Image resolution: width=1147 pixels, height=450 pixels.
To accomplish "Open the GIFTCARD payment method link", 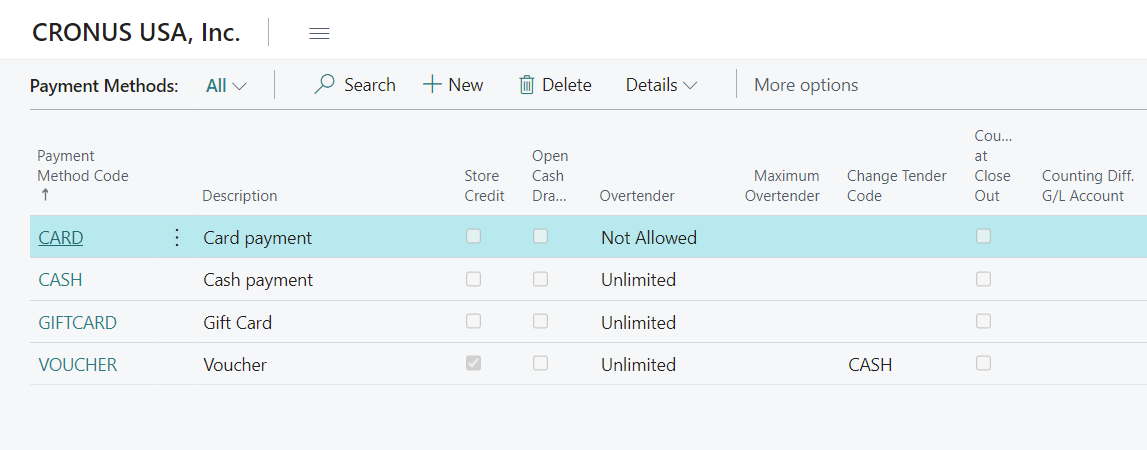I will click(77, 323).
